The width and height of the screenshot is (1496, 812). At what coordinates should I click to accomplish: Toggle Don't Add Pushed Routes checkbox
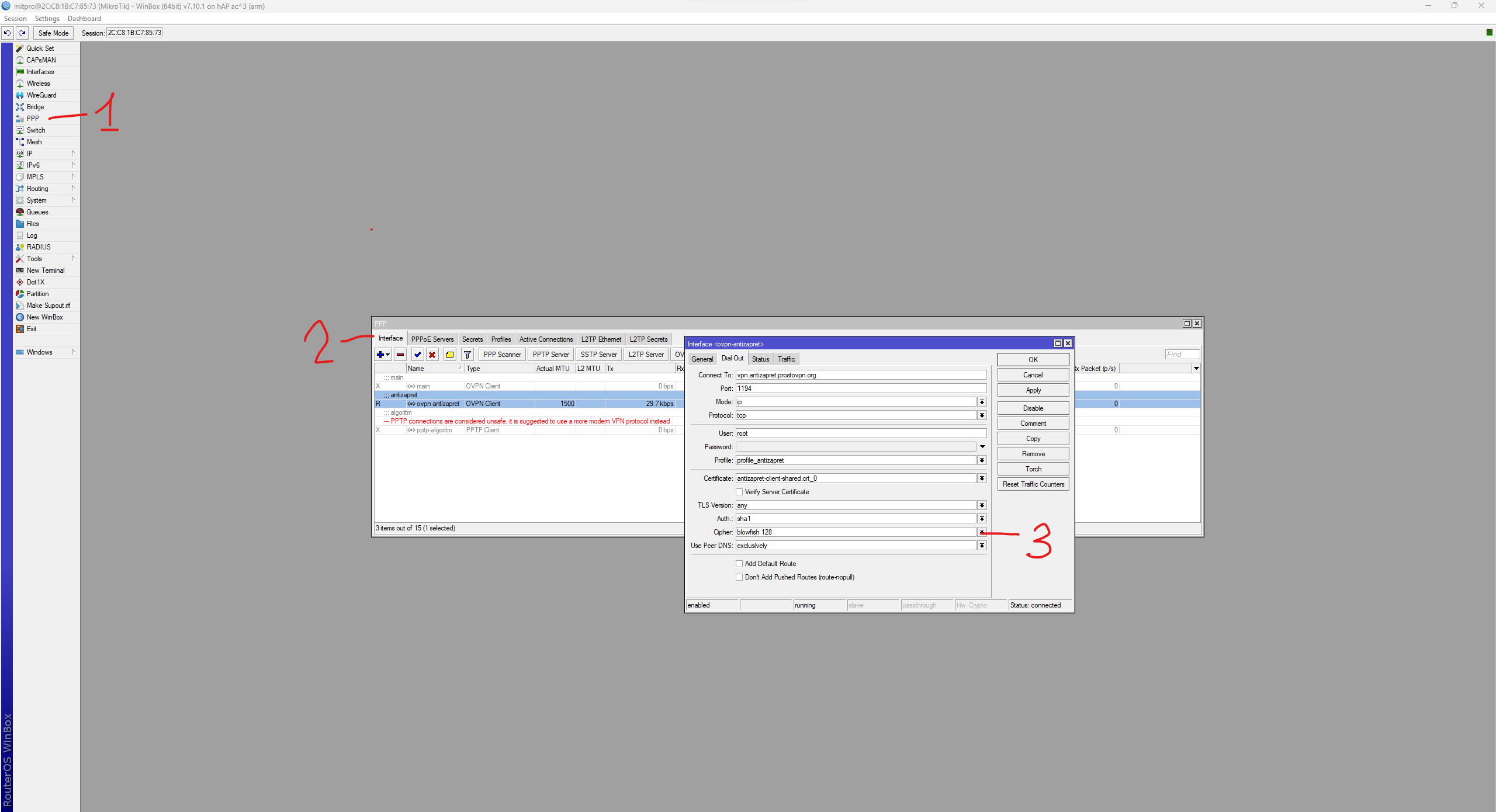point(740,577)
